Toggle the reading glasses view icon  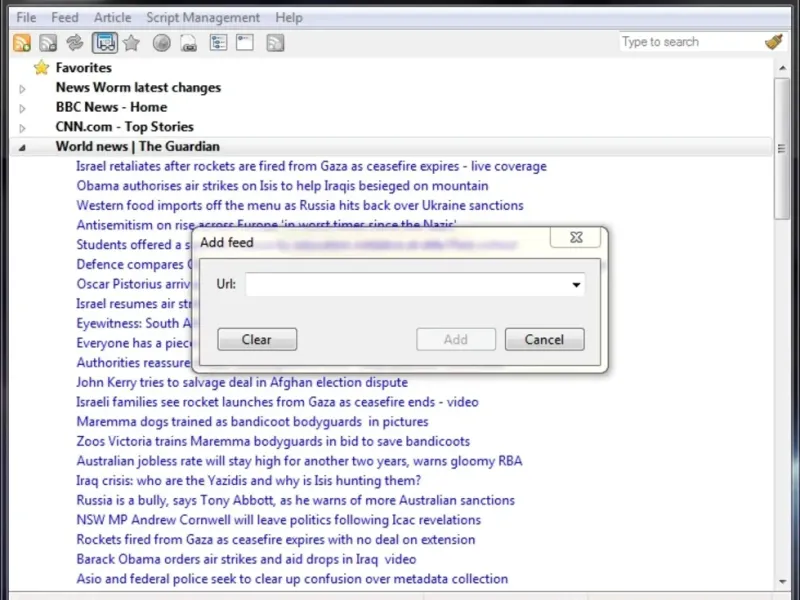(x=104, y=42)
